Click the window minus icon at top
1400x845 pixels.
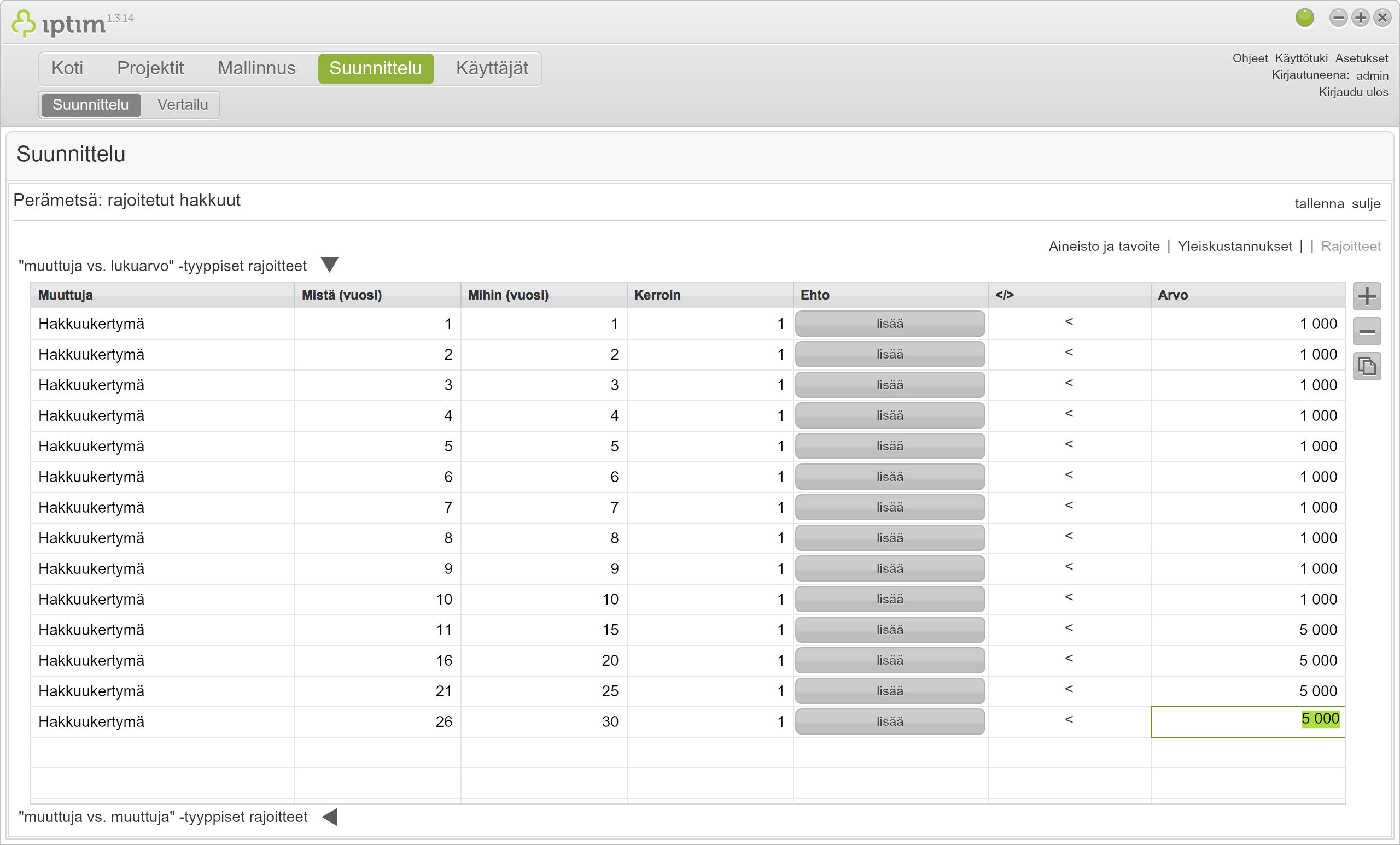[x=1338, y=18]
